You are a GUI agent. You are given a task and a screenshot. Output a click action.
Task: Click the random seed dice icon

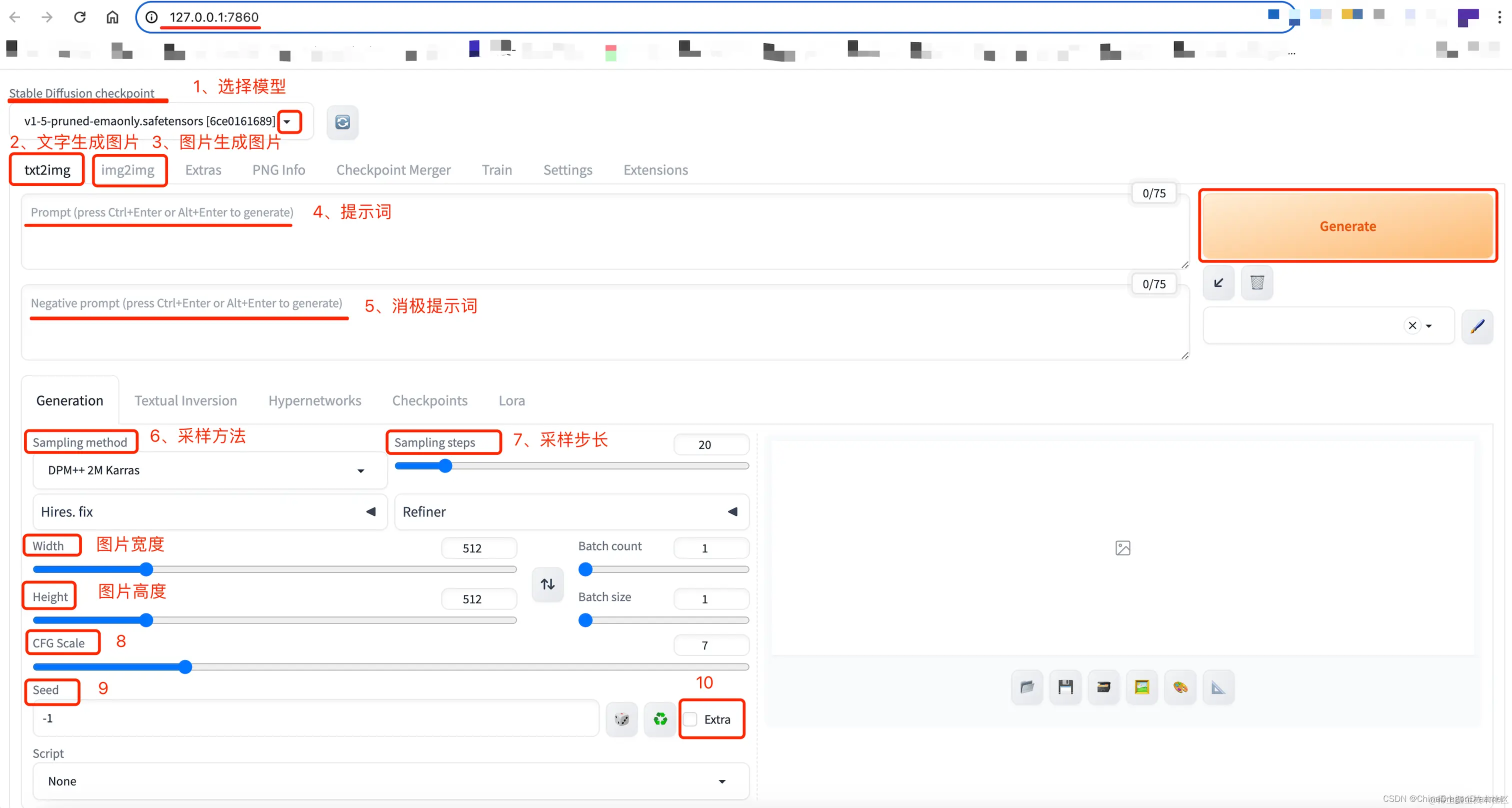621,719
